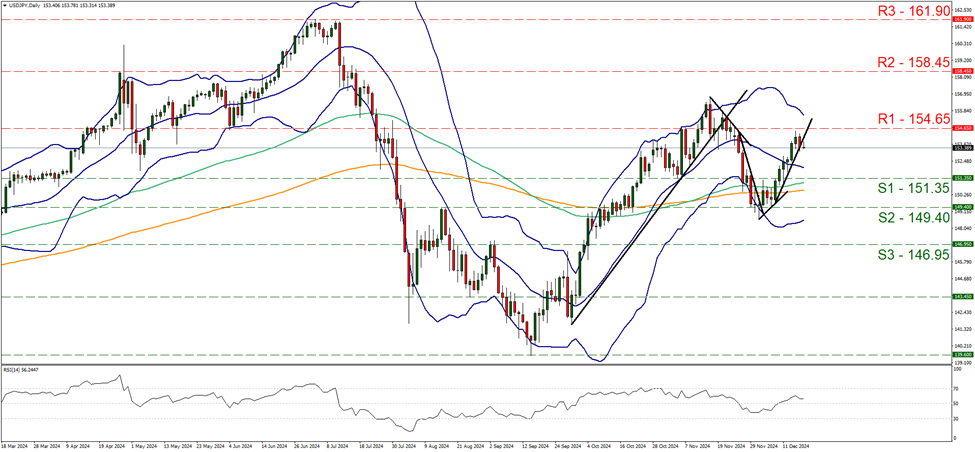The width and height of the screenshot is (975, 452).
Task: Click the green 139.600 price tag on axis
Action: pos(958,354)
